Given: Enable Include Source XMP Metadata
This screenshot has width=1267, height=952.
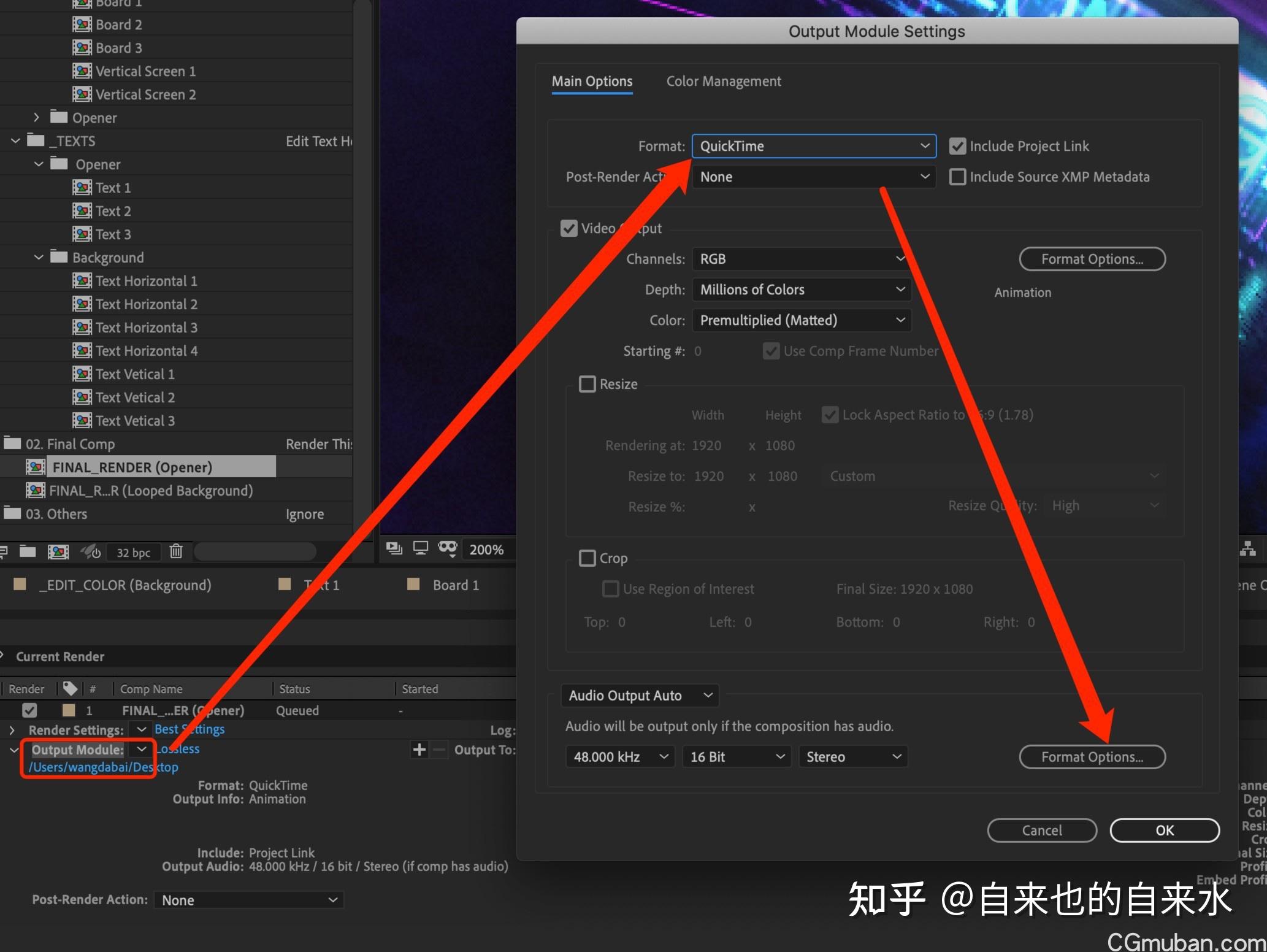Looking at the screenshot, I should (957, 177).
